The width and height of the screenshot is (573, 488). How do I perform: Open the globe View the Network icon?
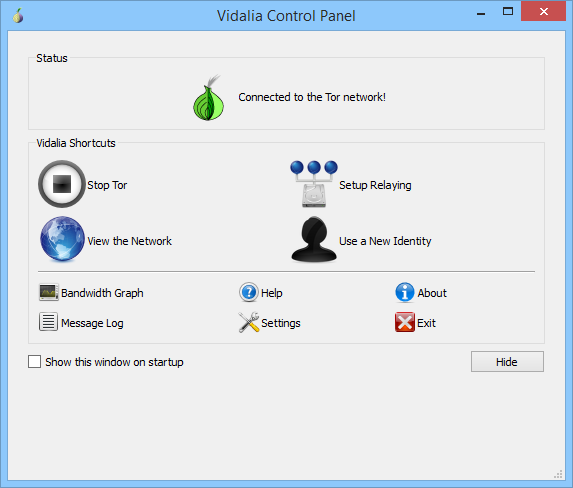[62, 239]
